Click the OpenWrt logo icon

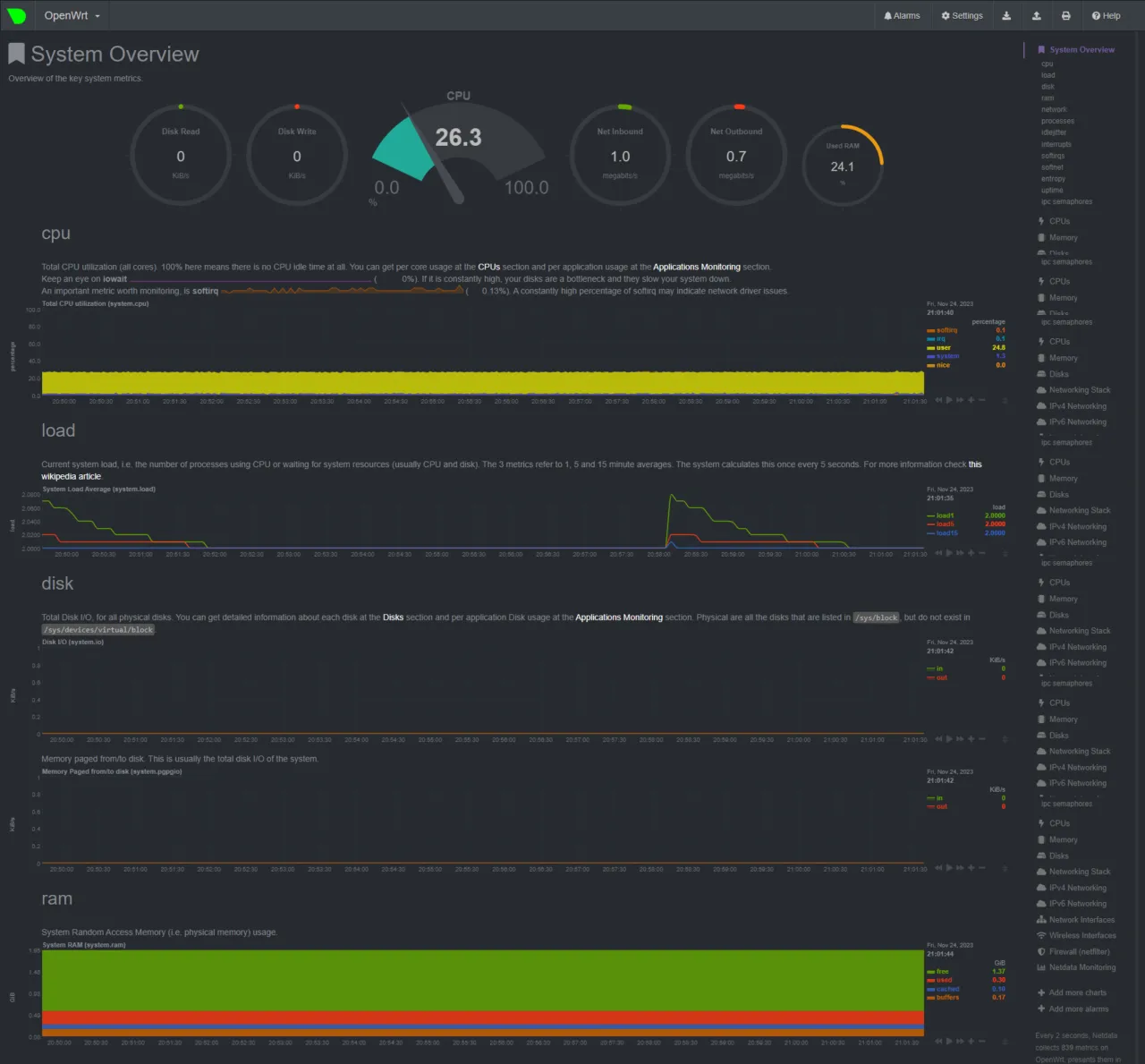[x=17, y=15]
